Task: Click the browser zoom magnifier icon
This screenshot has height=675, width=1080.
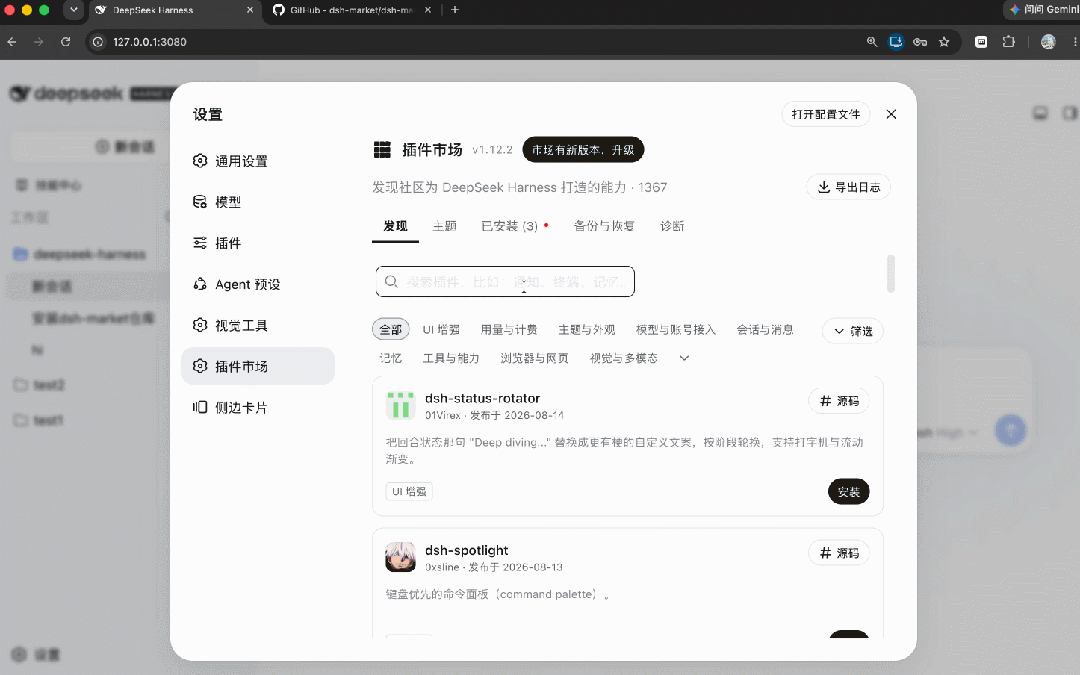Action: [872, 42]
